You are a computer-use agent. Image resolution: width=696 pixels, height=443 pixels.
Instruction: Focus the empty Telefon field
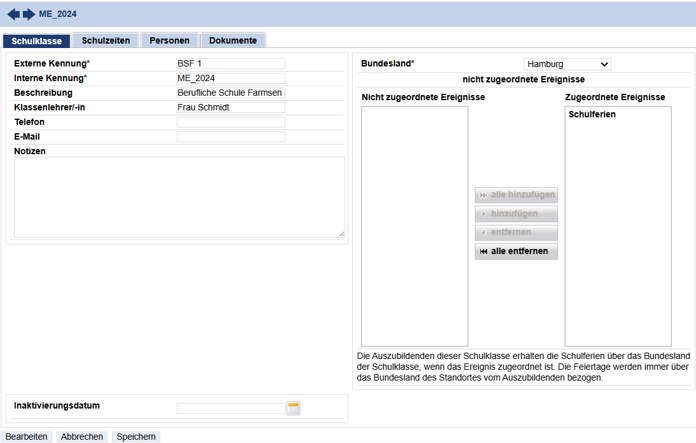pyautogui.click(x=230, y=122)
